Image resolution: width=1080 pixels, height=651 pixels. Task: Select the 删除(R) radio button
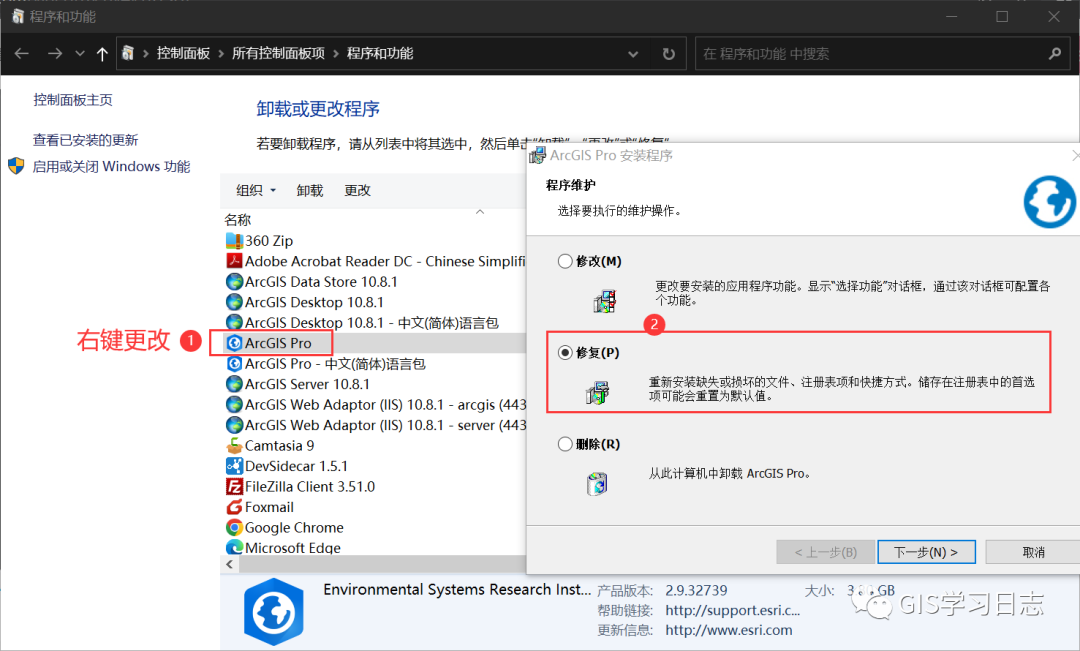(x=565, y=444)
